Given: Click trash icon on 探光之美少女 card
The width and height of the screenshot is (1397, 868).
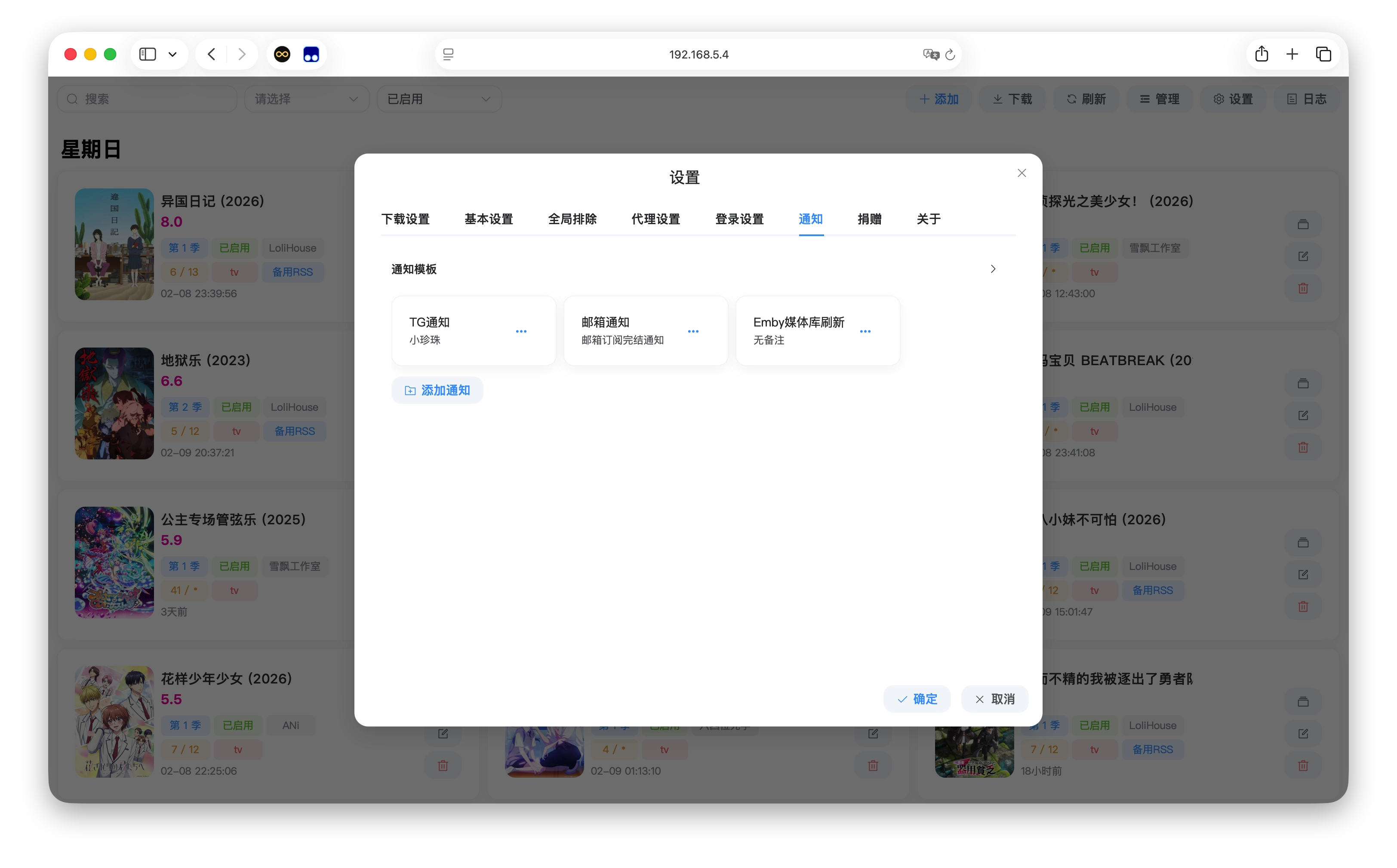Looking at the screenshot, I should pos(1303,288).
